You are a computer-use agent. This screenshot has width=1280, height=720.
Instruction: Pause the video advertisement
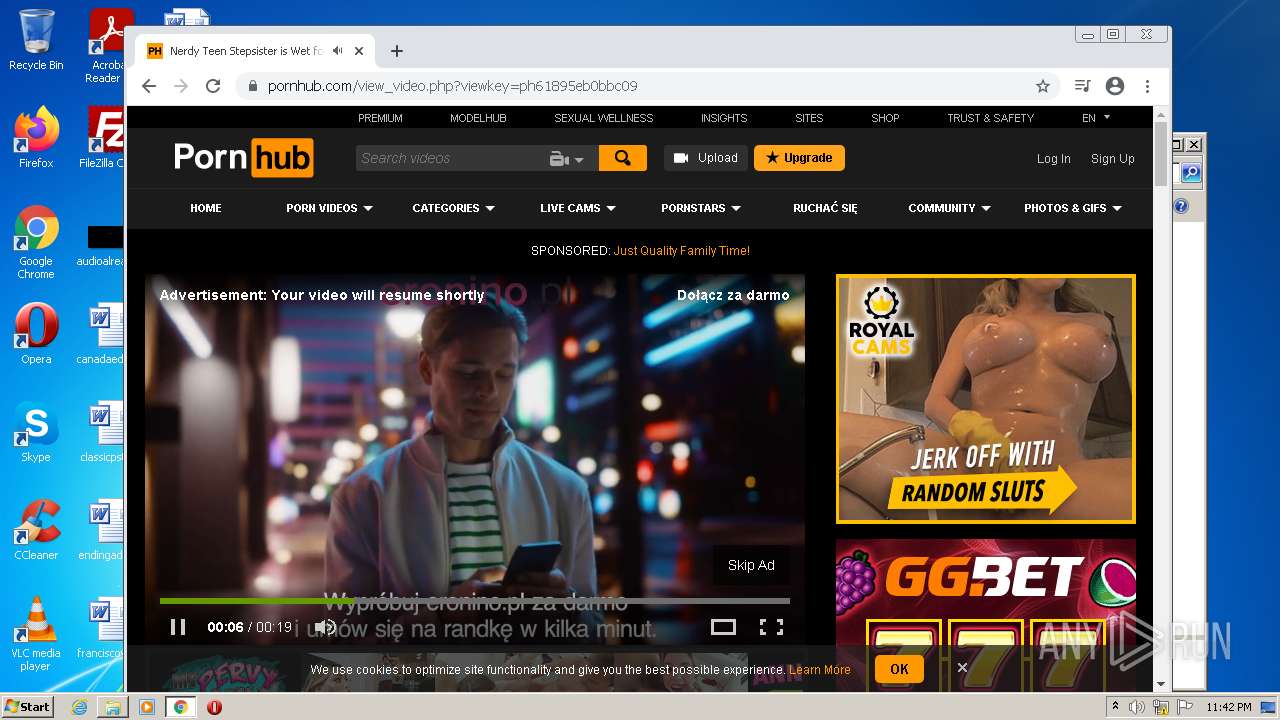[178, 627]
